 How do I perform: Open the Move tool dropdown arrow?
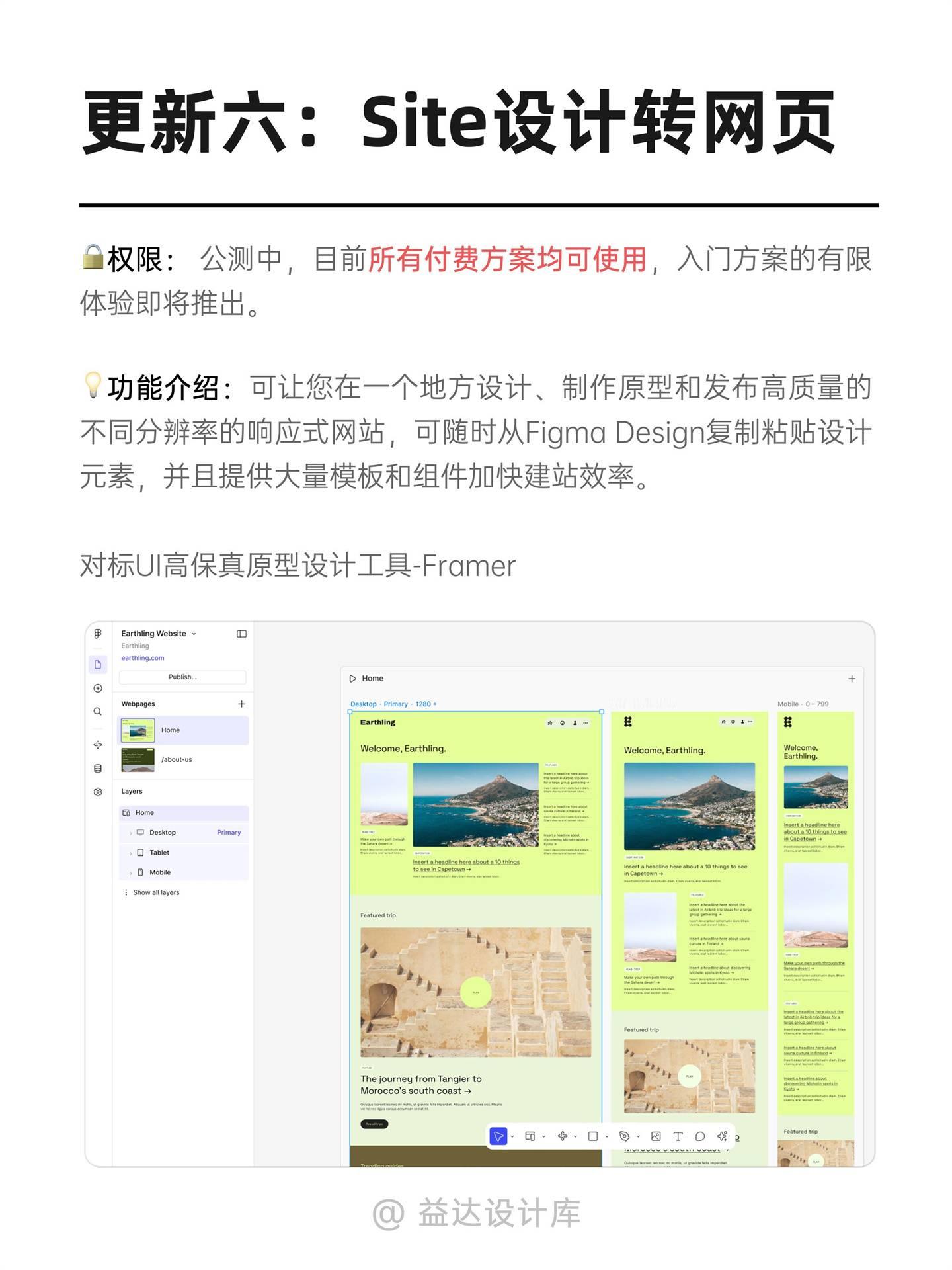(x=513, y=1137)
